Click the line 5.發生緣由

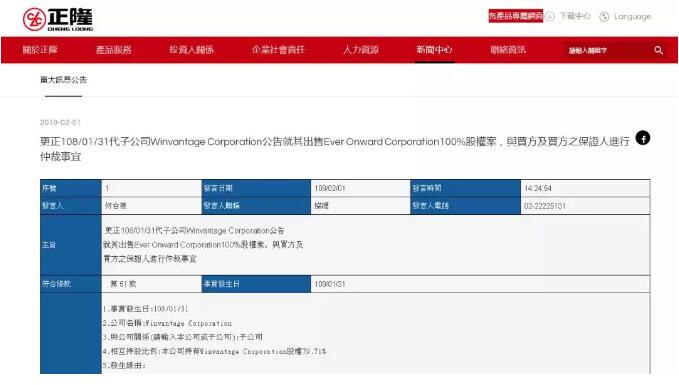(124, 366)
